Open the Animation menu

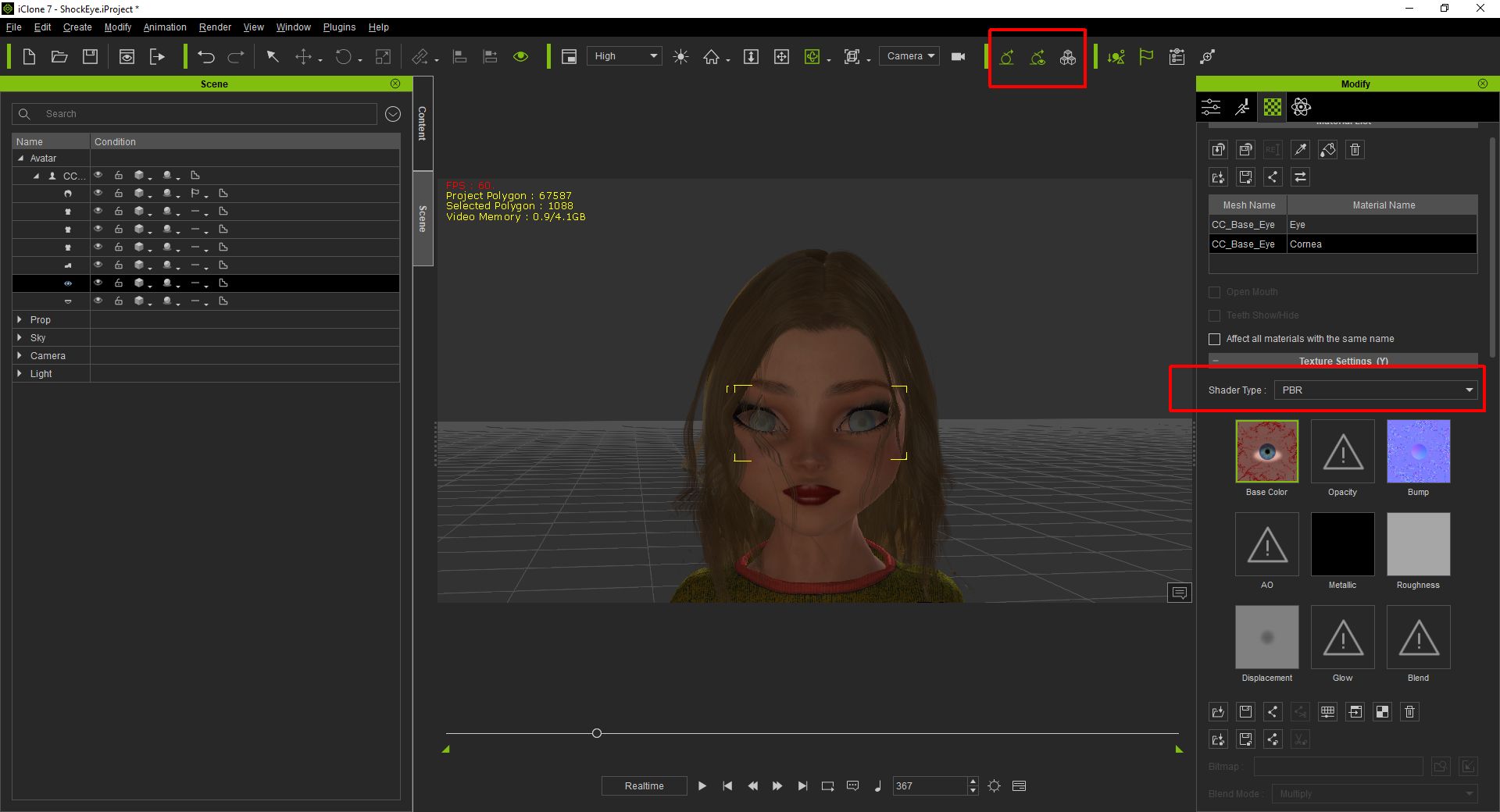[x=165, y=27]
